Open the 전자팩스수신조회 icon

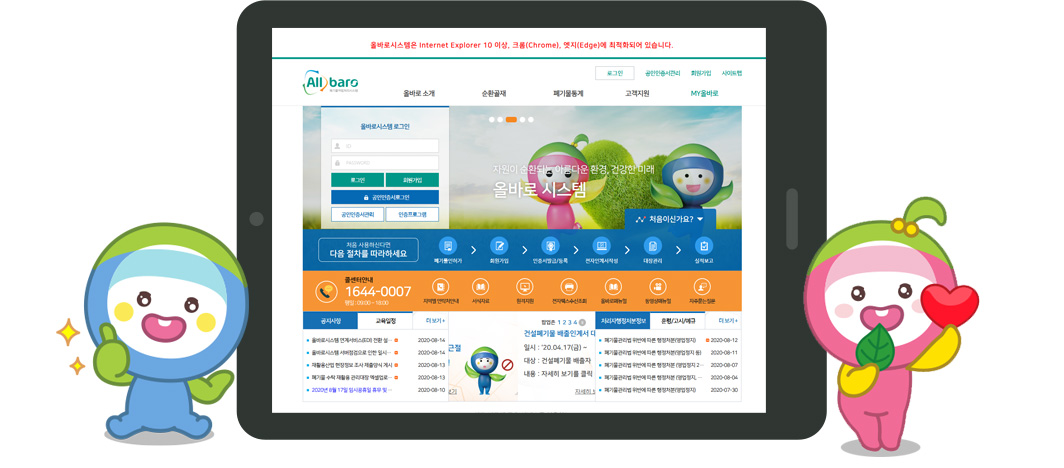(569, 286)
